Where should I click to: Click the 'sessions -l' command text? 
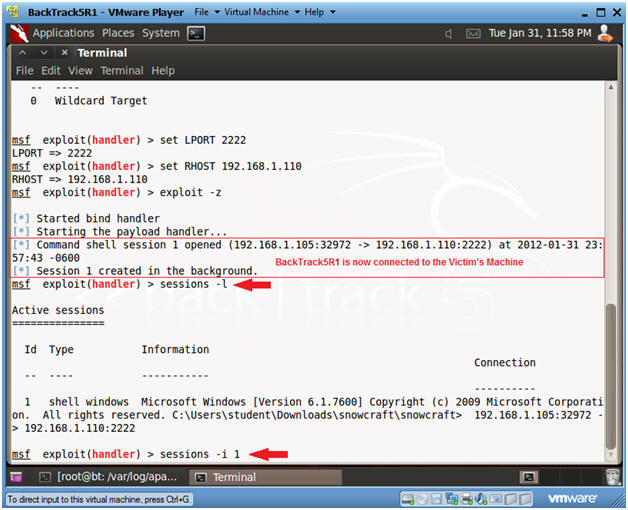(x=193, y=284)
